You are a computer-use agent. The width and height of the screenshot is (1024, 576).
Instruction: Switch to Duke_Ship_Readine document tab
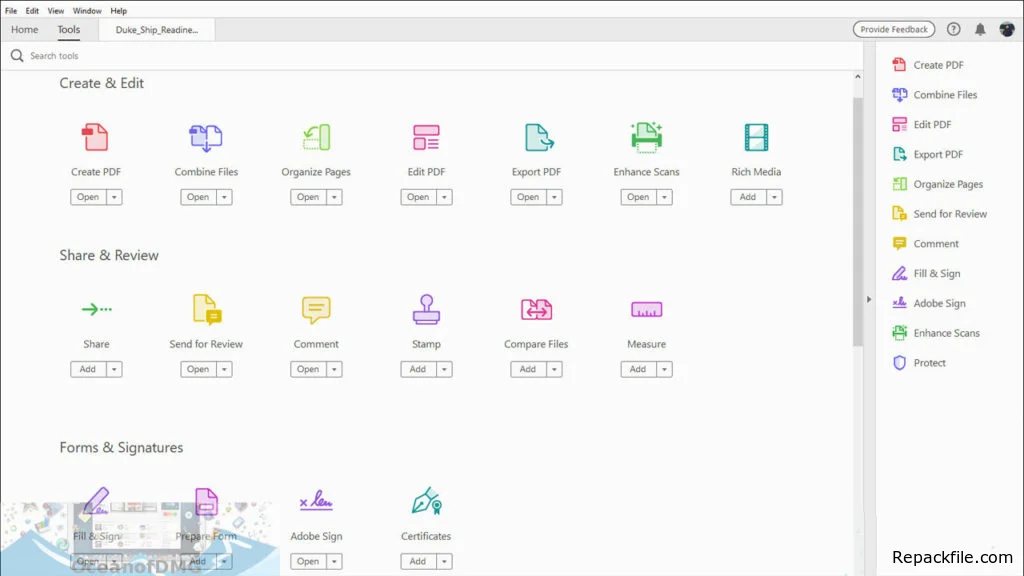pyautogui.click(x=157, y=29)
